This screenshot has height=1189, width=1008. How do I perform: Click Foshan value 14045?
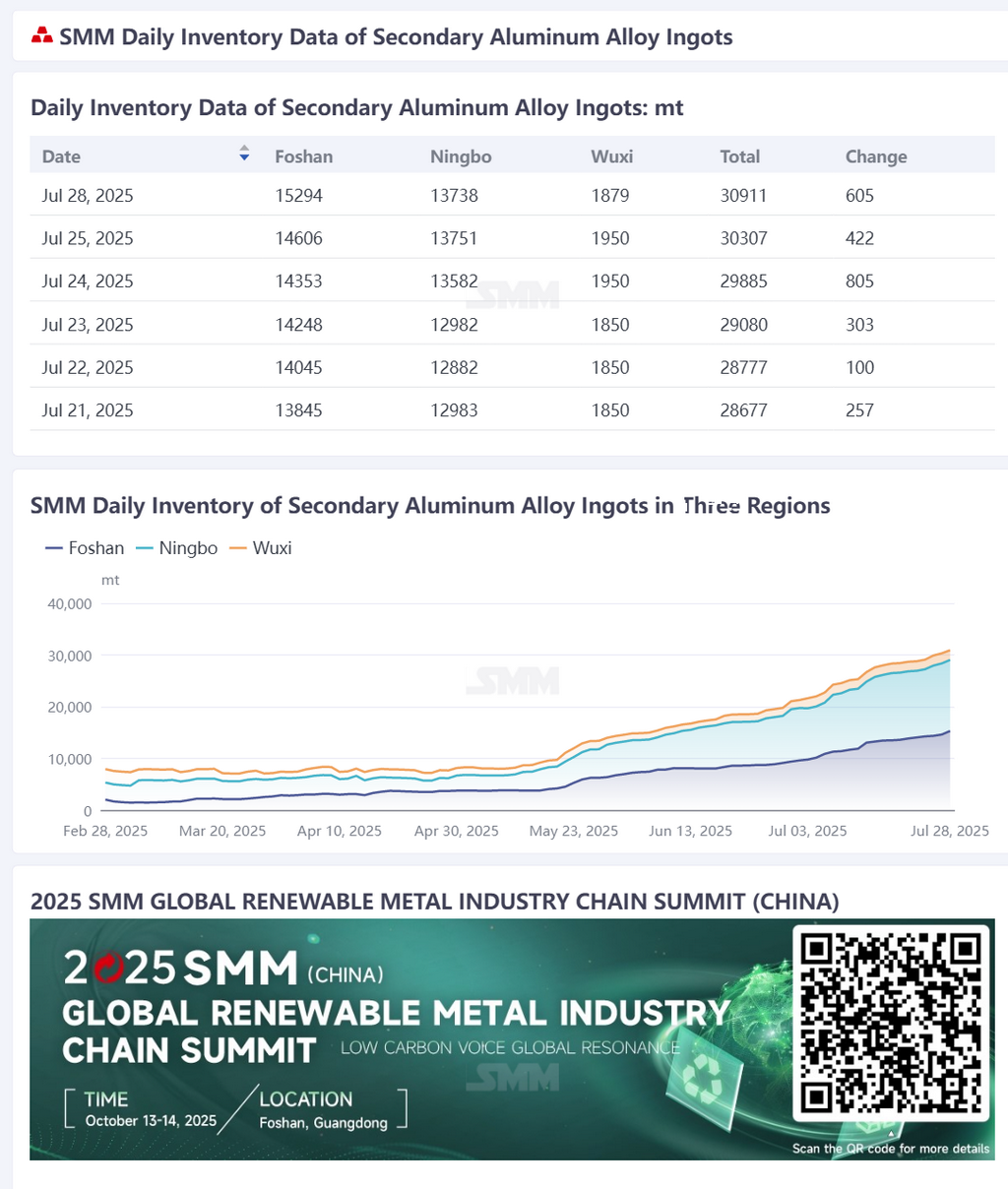click(x=298, y=367)
